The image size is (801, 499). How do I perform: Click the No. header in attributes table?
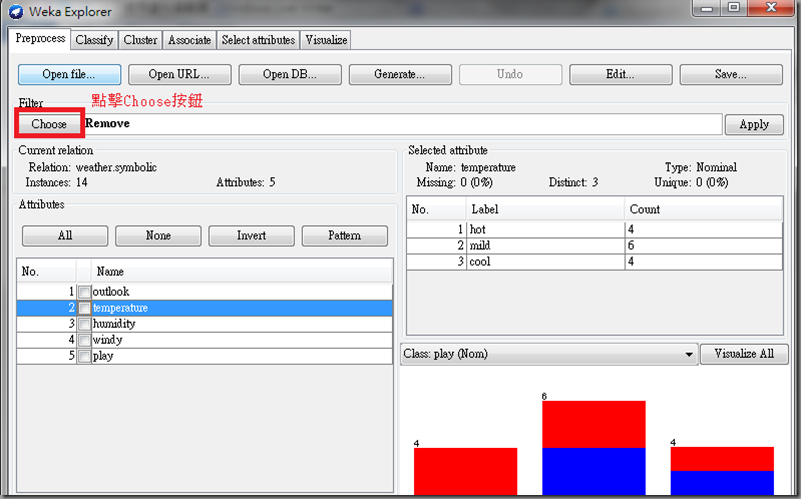coord(46,271)
